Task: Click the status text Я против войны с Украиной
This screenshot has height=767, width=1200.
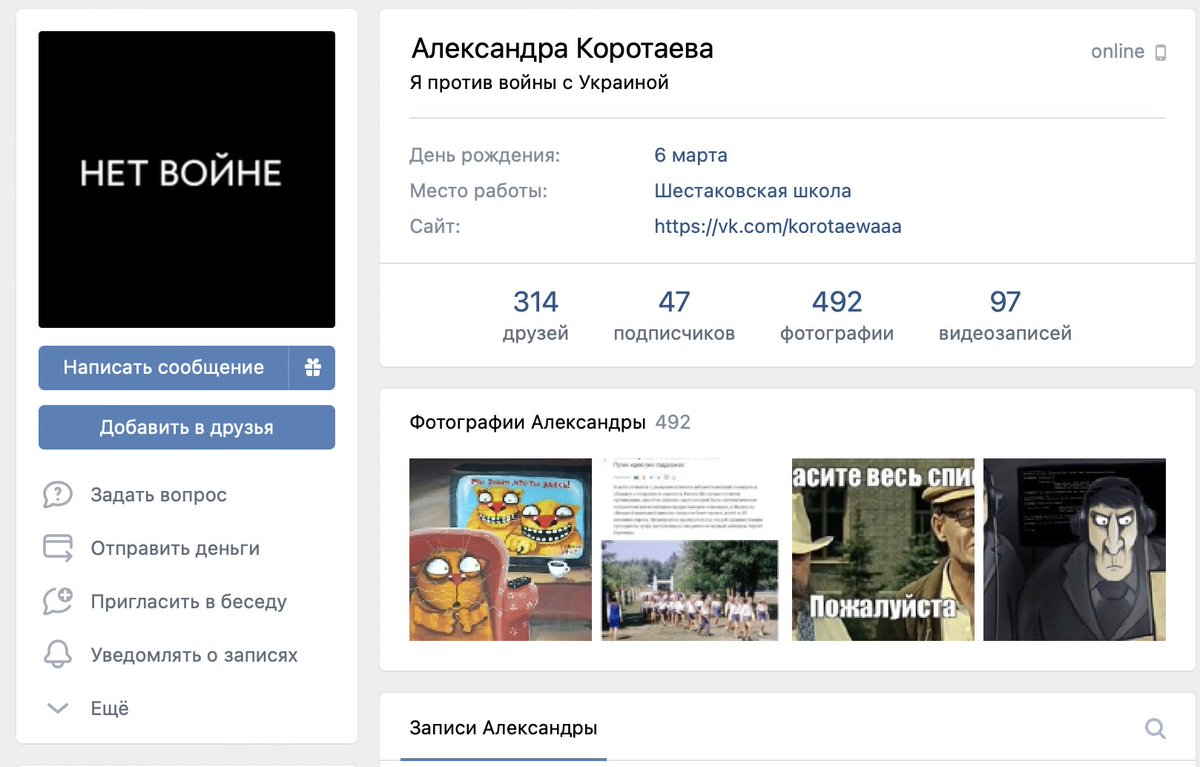Action: pyautogui.click(x=539, y=83)
